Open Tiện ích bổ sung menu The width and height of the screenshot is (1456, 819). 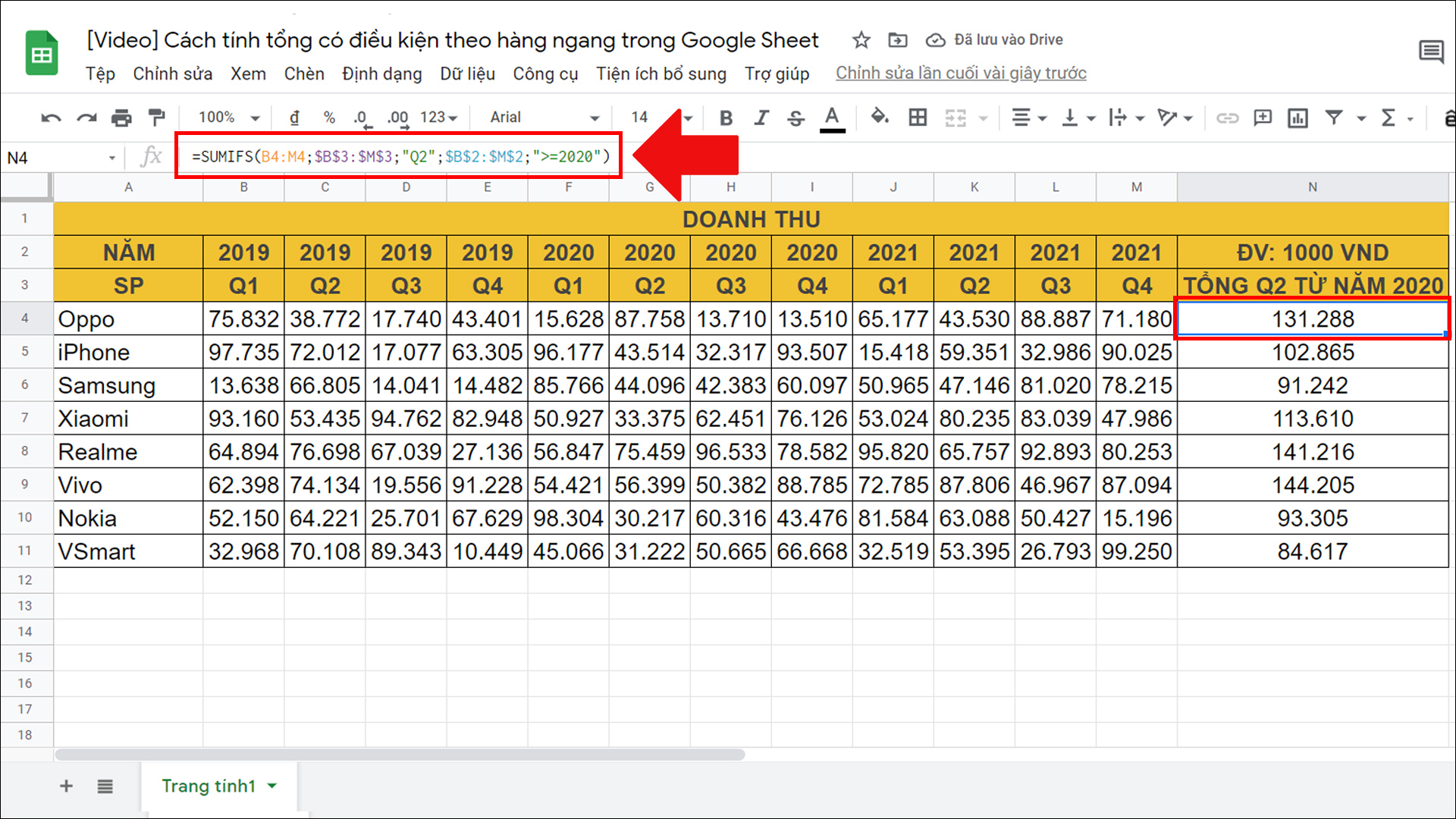coord(661,74)
